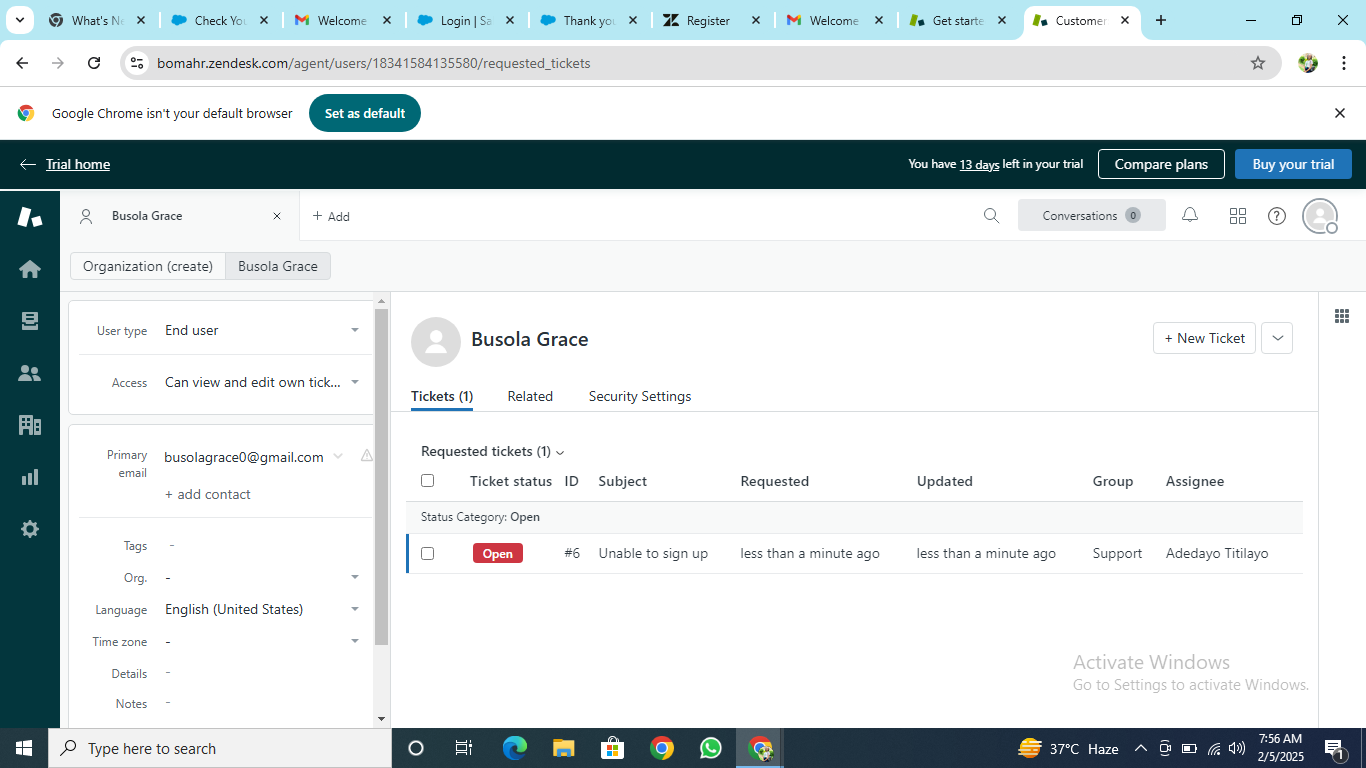Switch to the Register browser tab

click(712, 20)
